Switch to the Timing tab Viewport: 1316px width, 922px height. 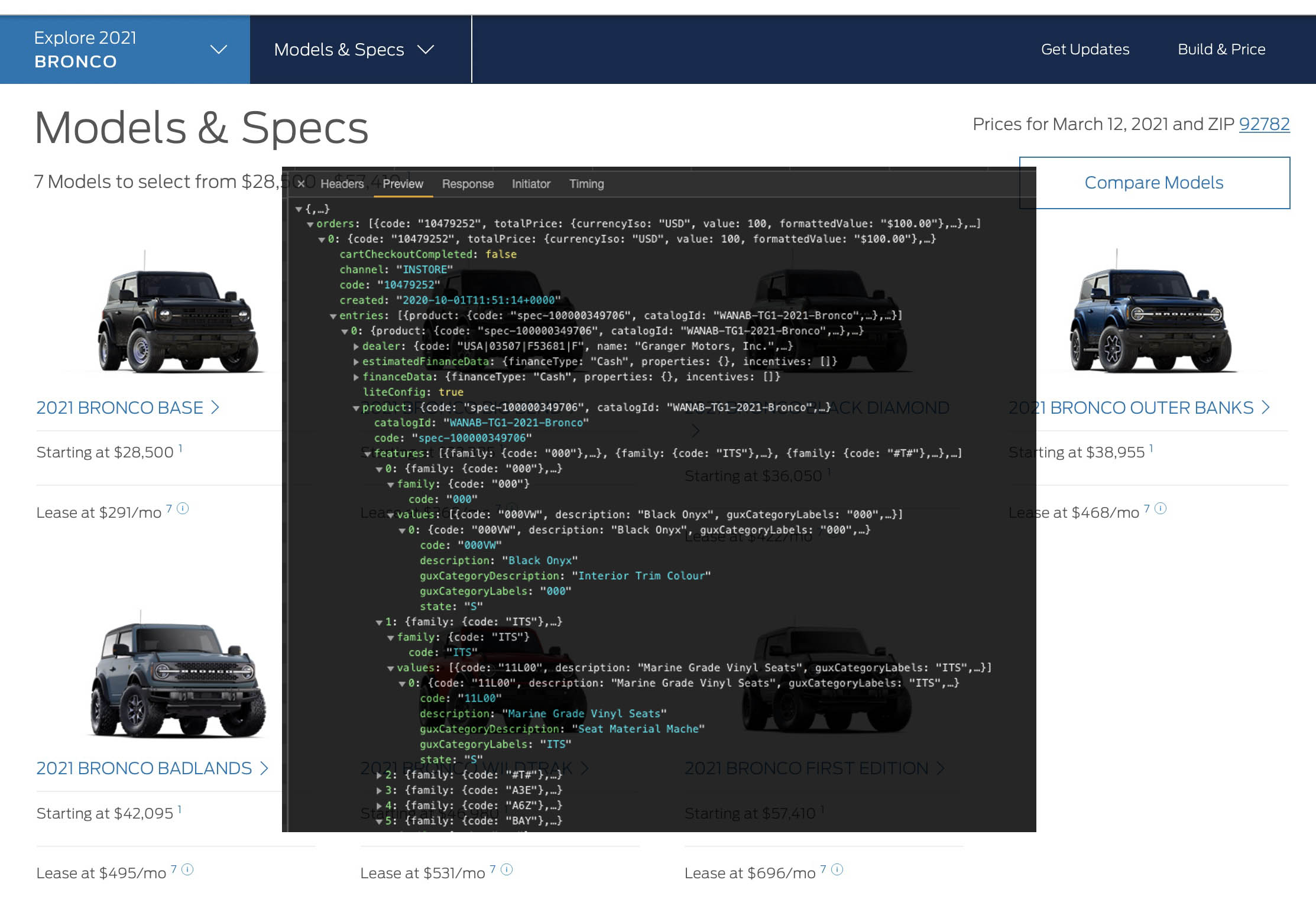point(586,184)
